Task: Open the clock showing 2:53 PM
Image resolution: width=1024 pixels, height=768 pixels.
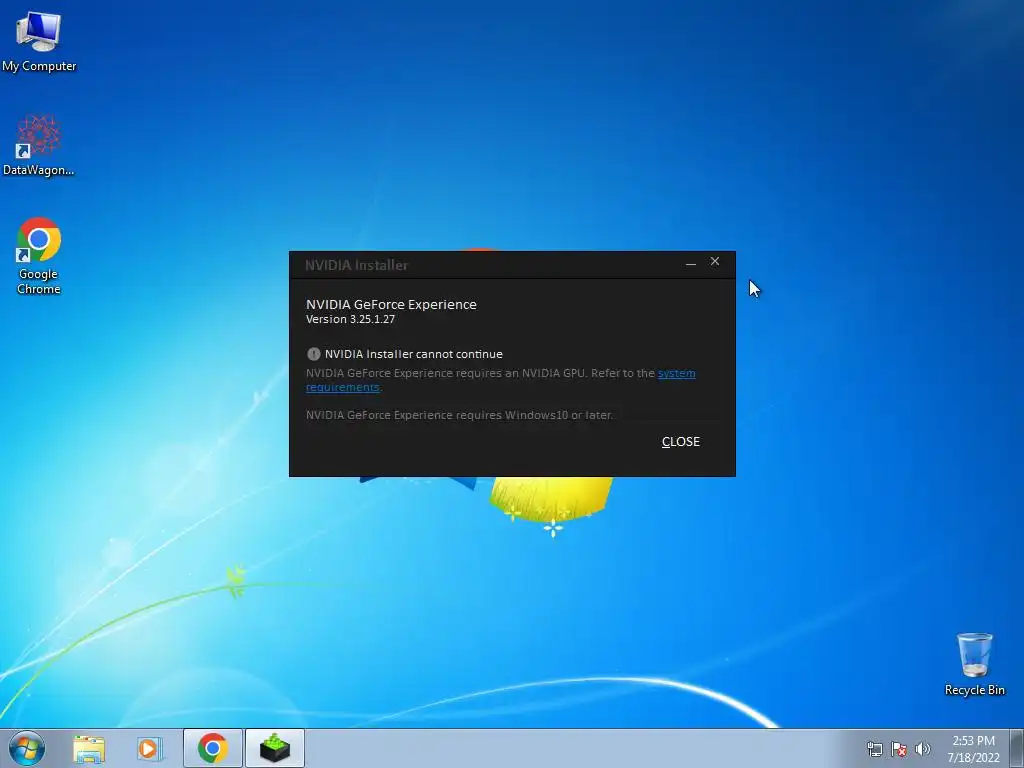Action: click(x=973, y=748)
